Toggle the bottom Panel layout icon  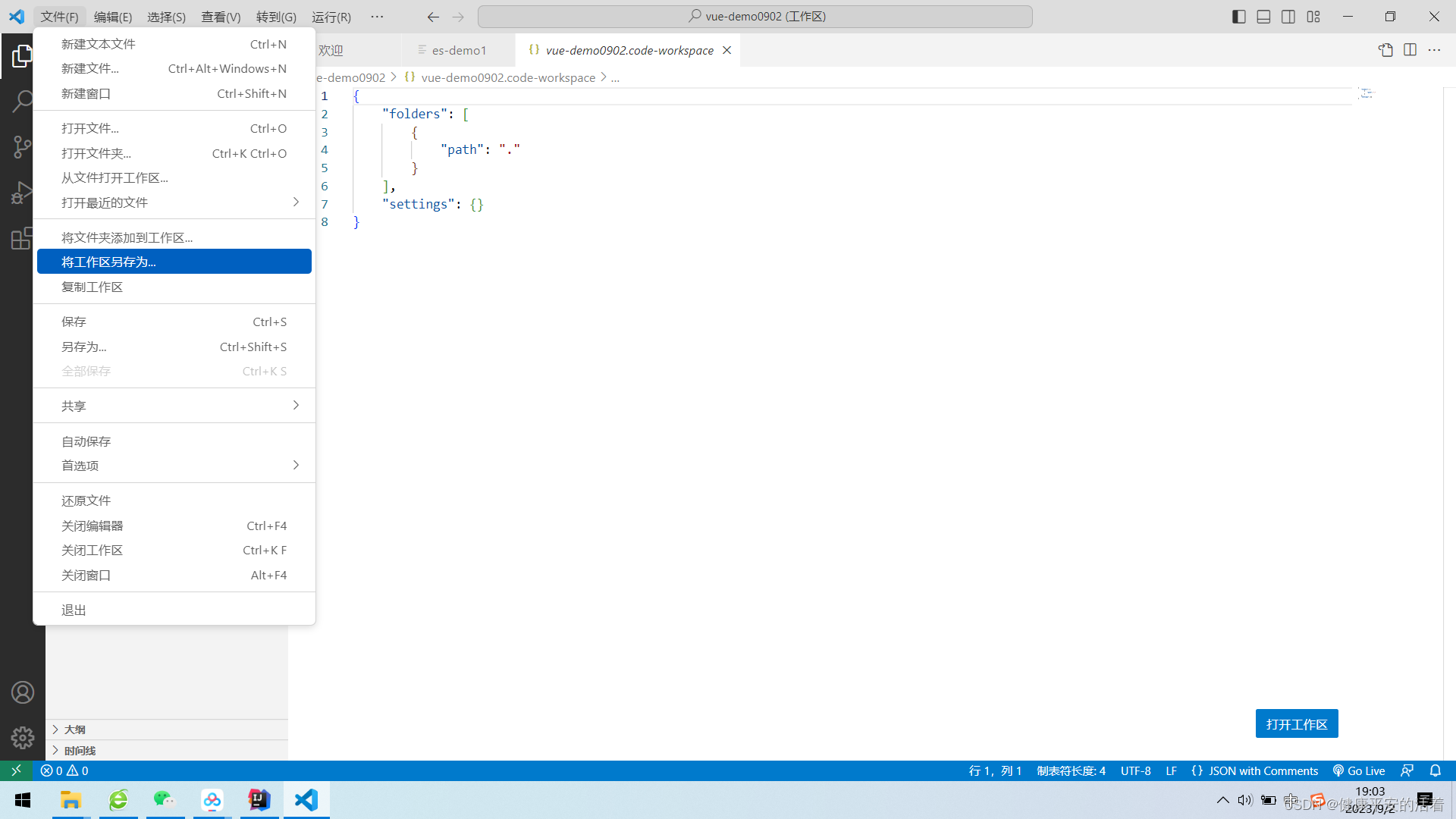(1263, 17)
